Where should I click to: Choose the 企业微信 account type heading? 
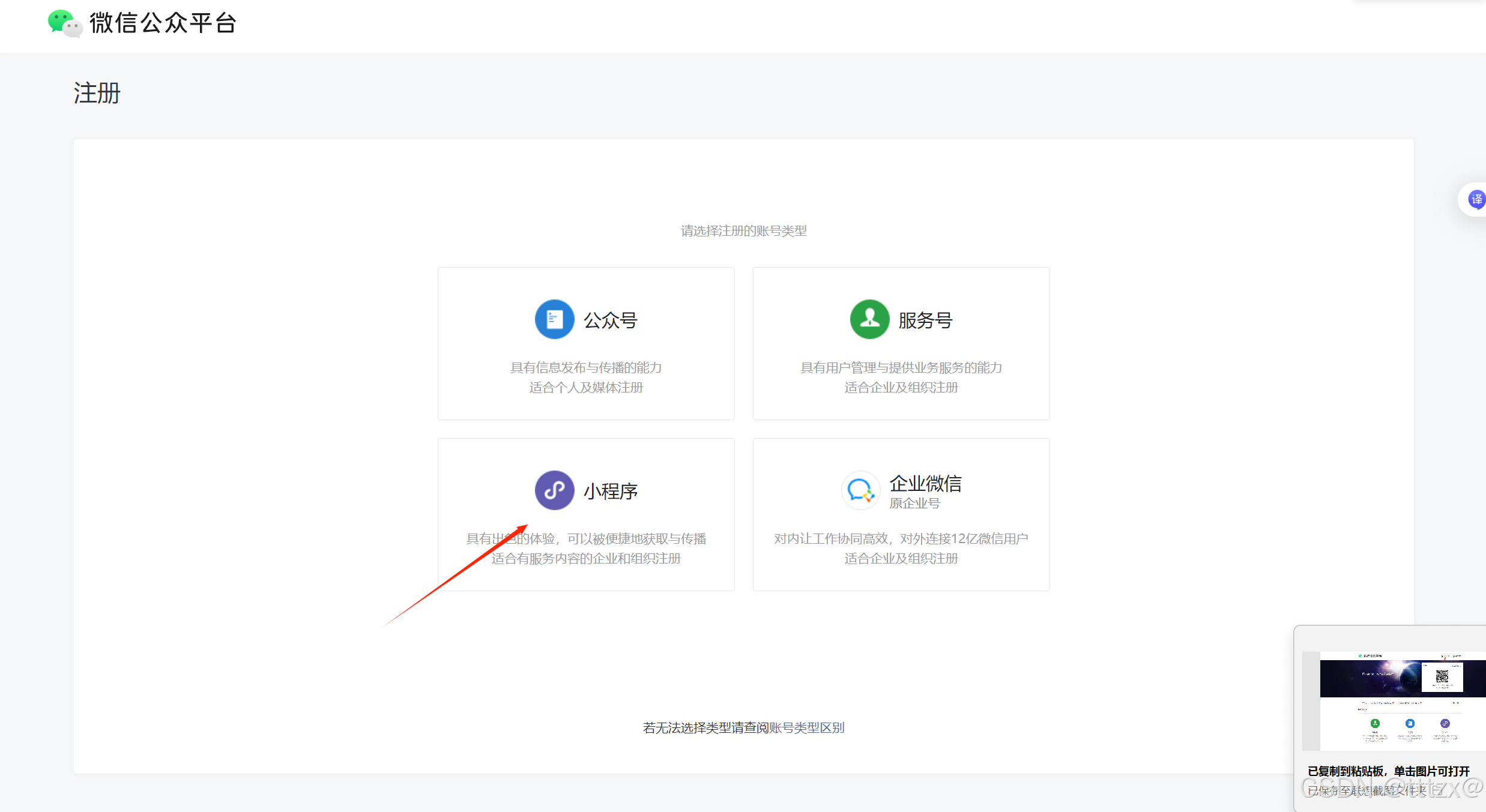pos(925,483)
